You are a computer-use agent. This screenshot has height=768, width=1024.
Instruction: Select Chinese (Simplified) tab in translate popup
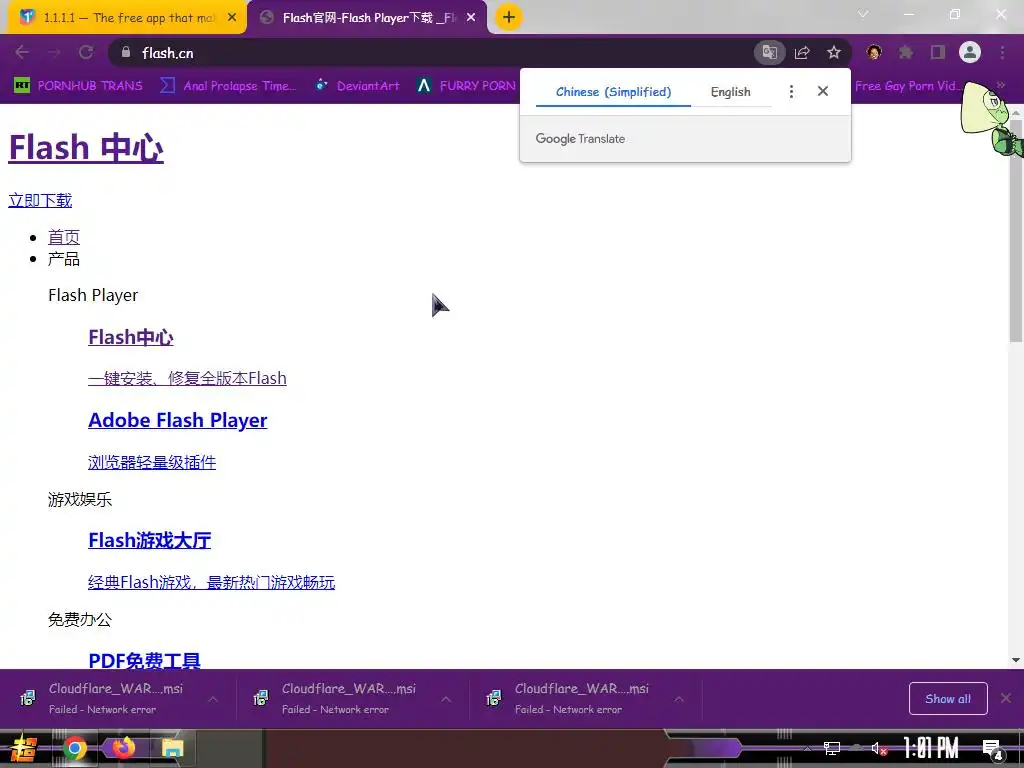click(613, 92)
